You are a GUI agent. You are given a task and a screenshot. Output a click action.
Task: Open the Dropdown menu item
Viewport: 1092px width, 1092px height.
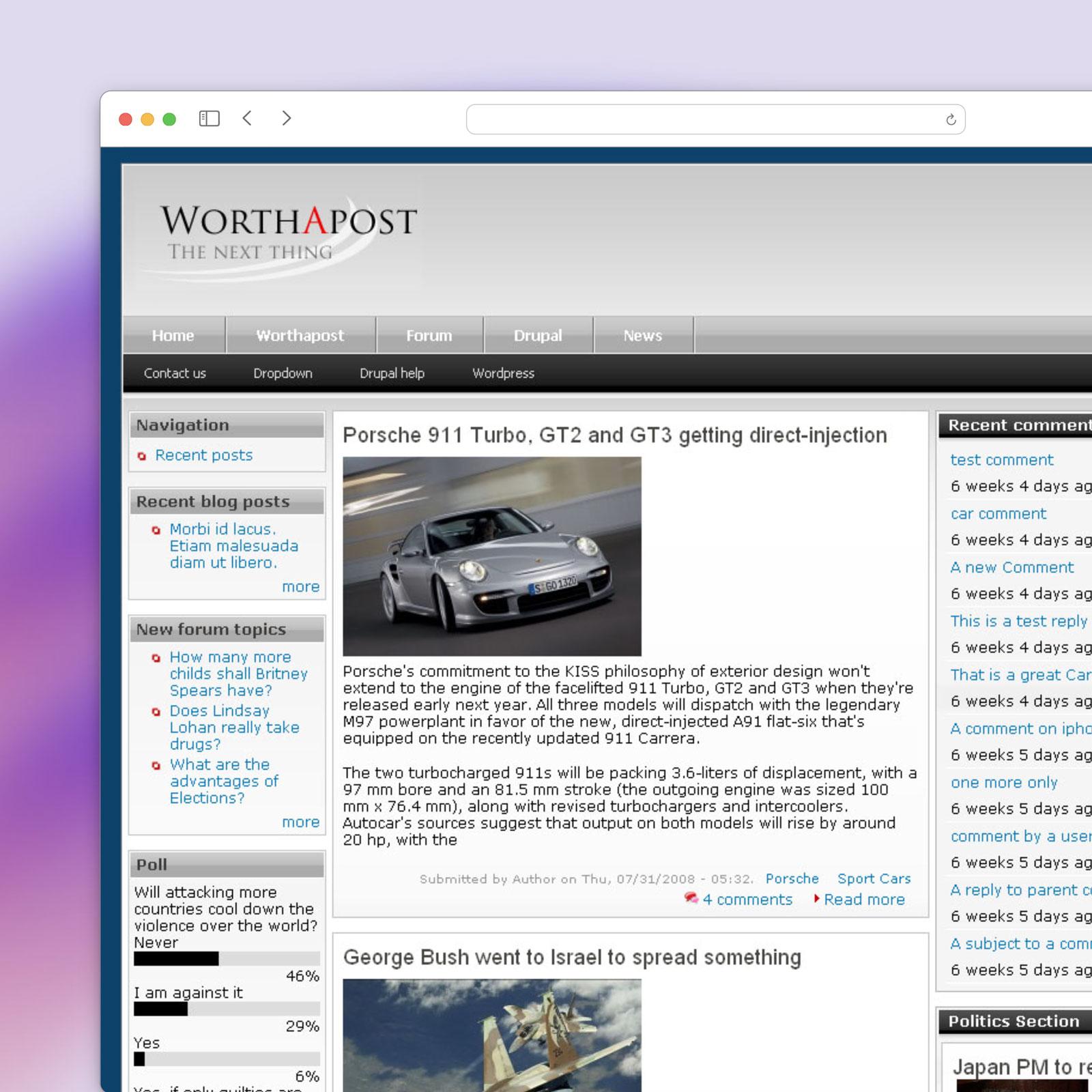point(283,373)
